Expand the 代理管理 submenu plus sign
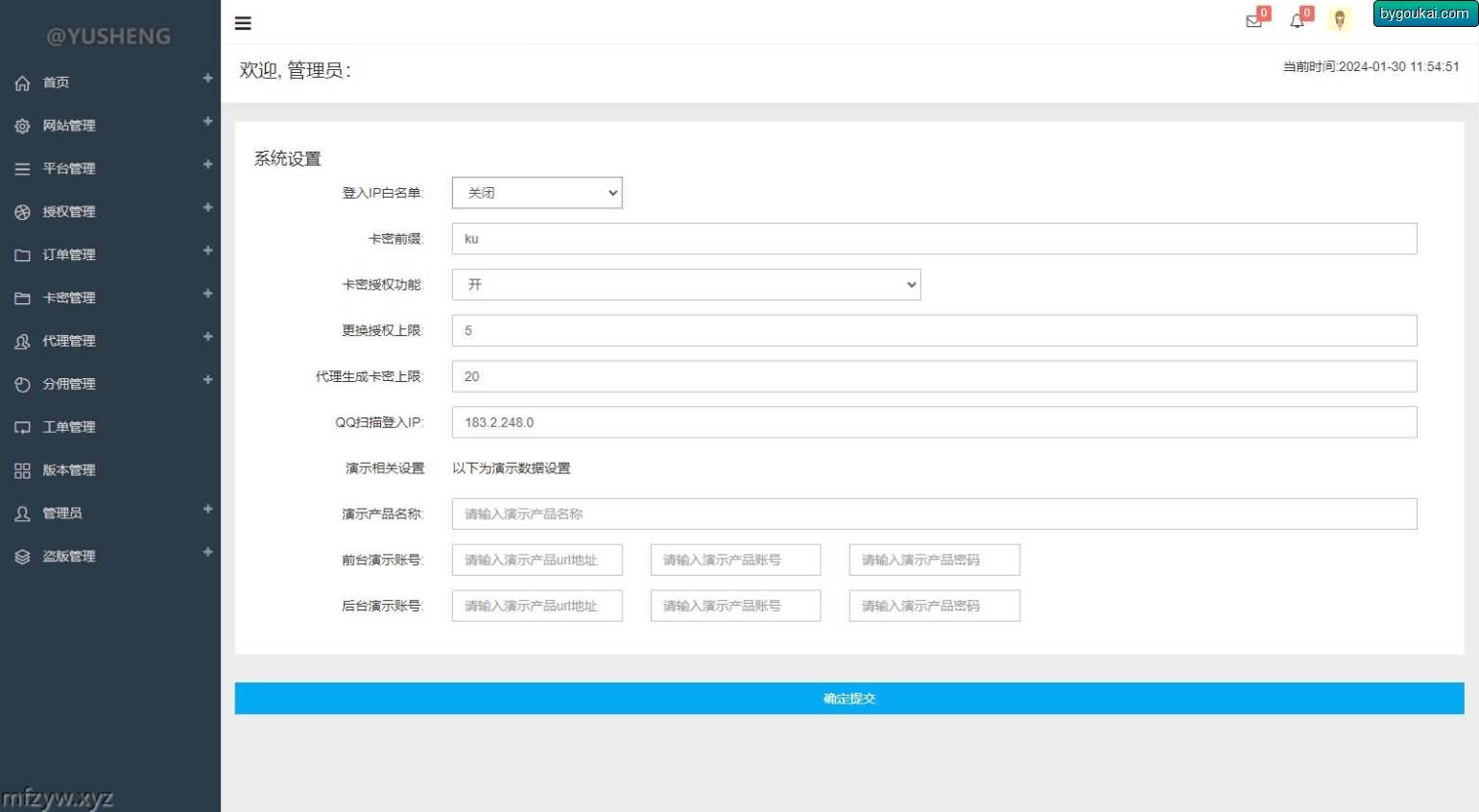 207,337
